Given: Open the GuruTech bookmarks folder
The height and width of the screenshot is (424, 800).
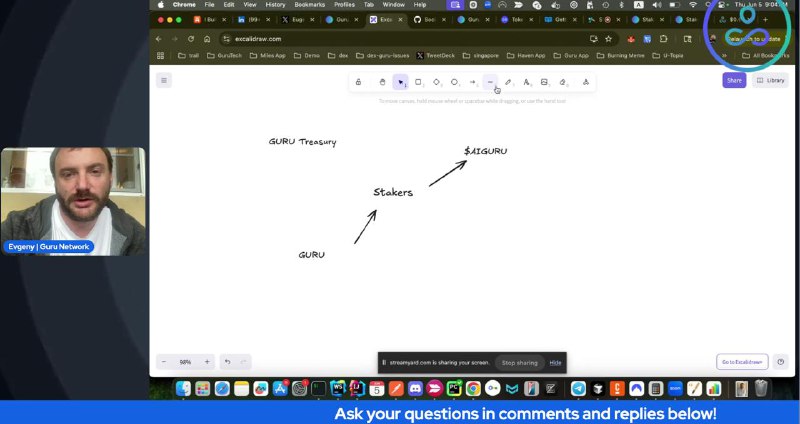Looking at the screenshot, I should tap(224, 56).
